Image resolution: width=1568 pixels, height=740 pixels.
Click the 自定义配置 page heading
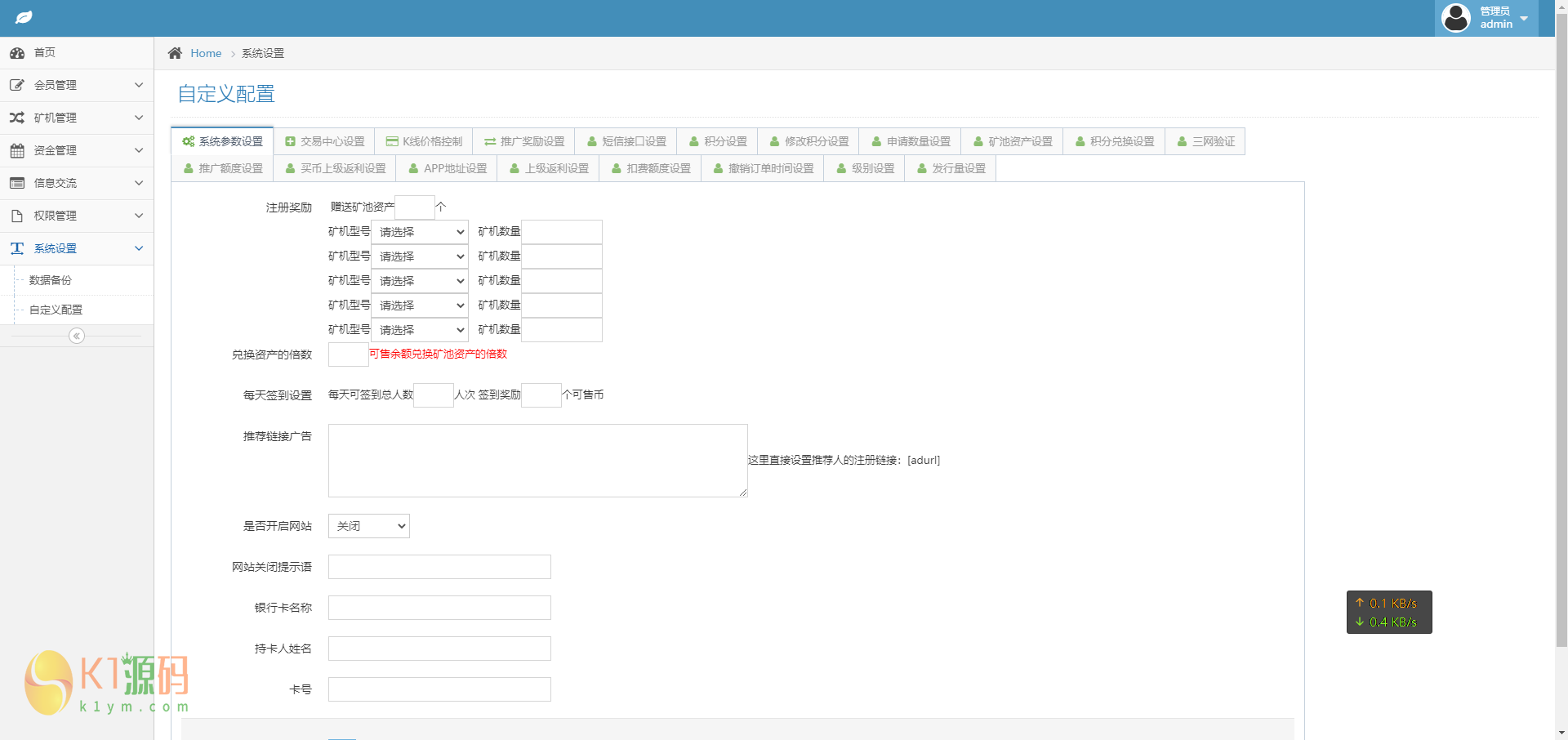tap(226, 94)
